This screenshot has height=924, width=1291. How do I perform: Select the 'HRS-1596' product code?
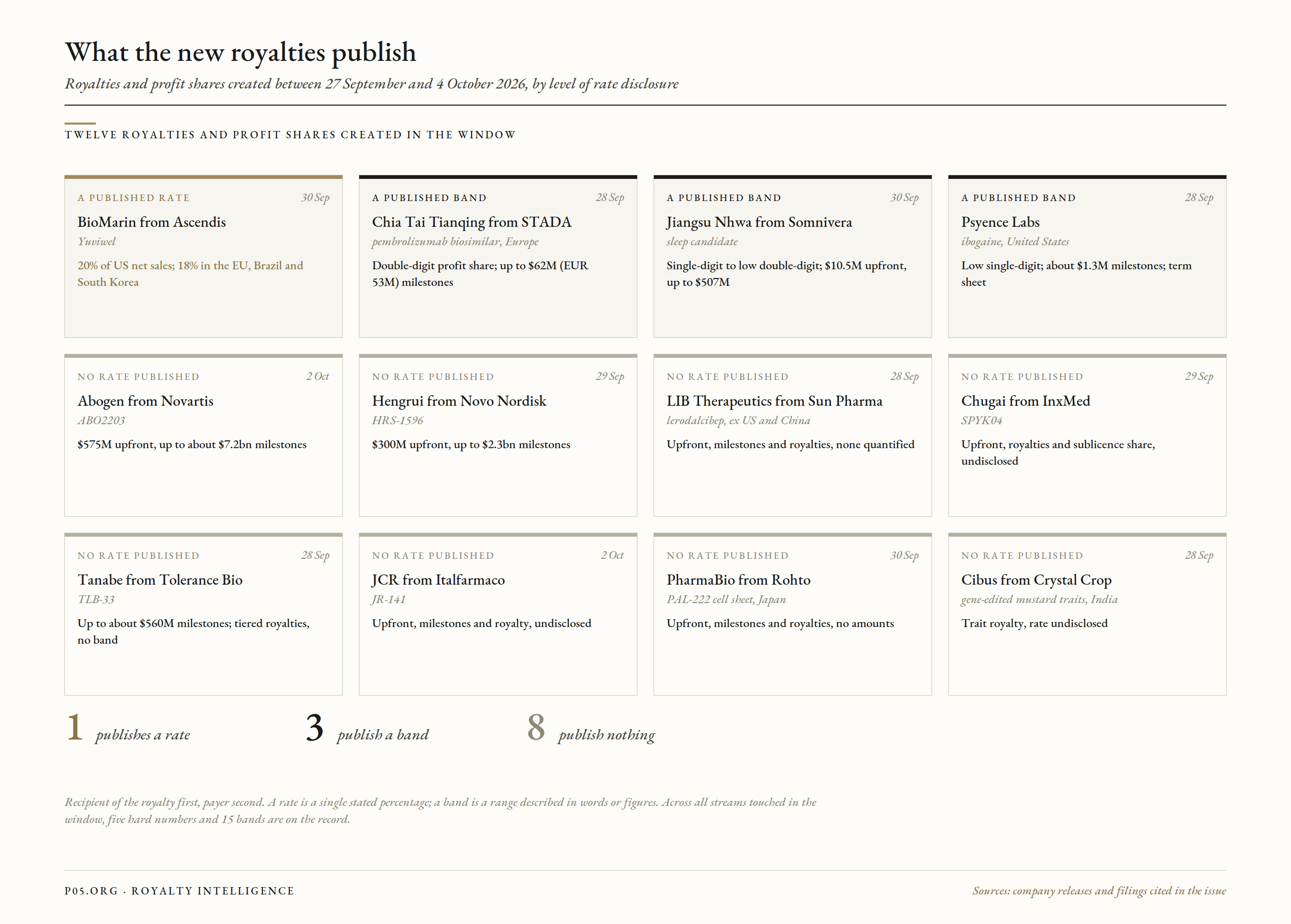tap(397, 421)
